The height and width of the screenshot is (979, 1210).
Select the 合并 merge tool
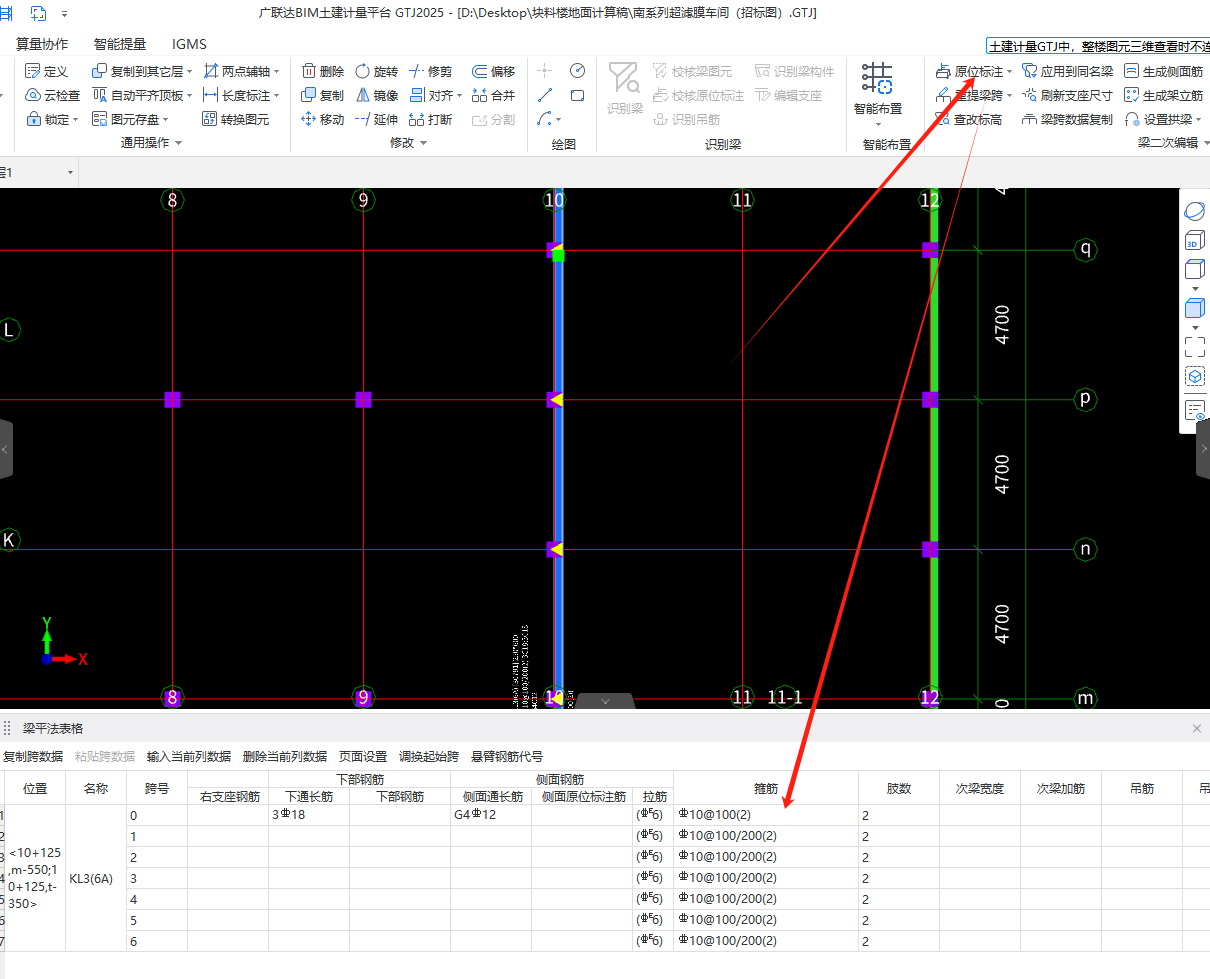(493, 95)
